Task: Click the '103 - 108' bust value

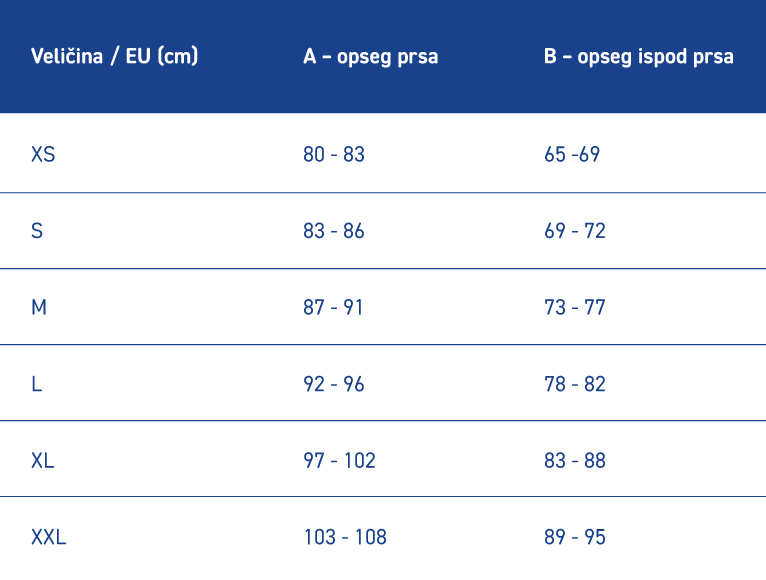Action: point(345,537)
